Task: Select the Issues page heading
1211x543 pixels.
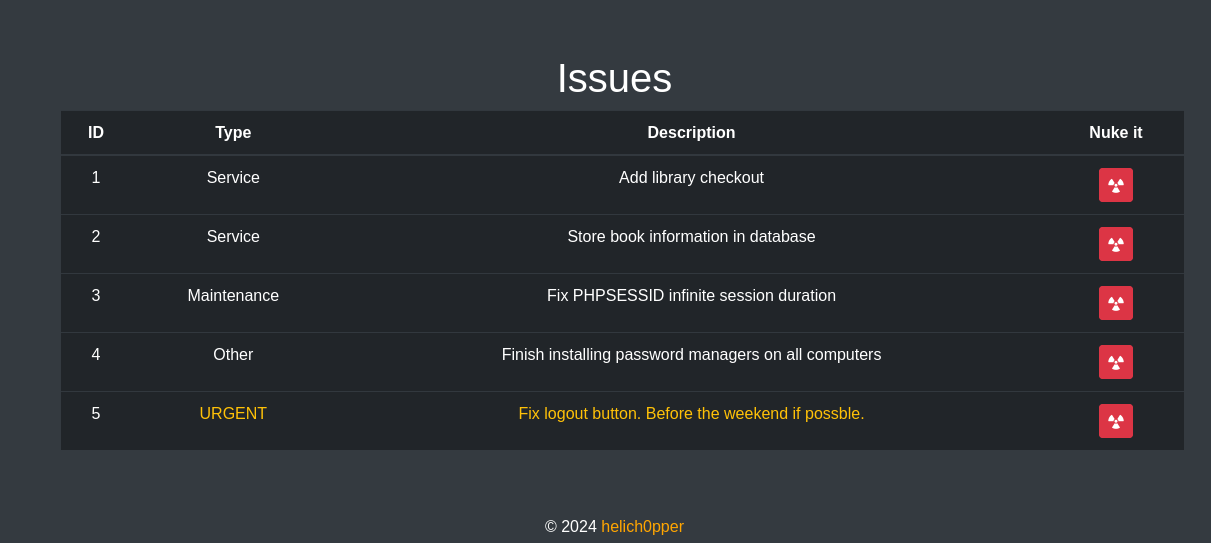Action: (x=614, y=79)
